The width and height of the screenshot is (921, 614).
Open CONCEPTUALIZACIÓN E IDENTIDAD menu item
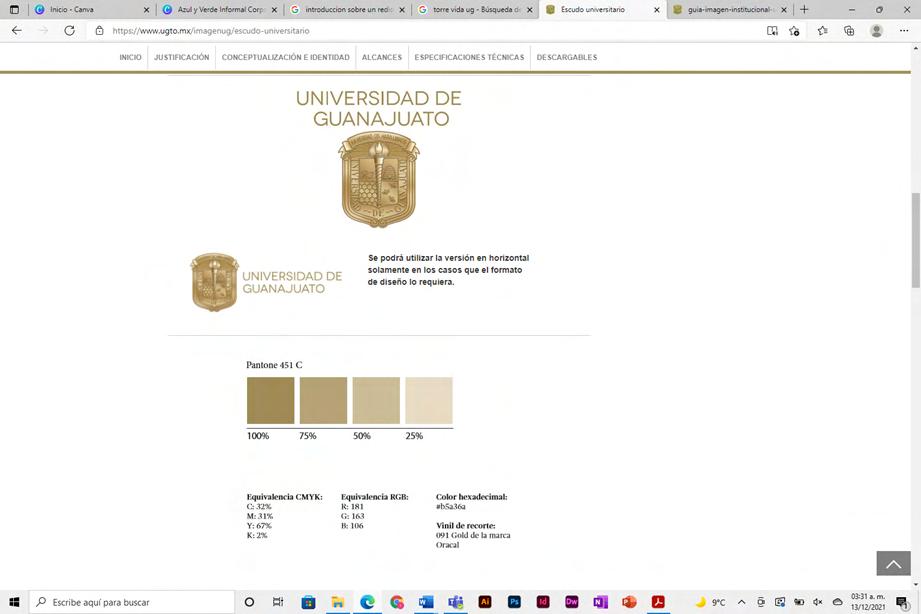point(285,57)
